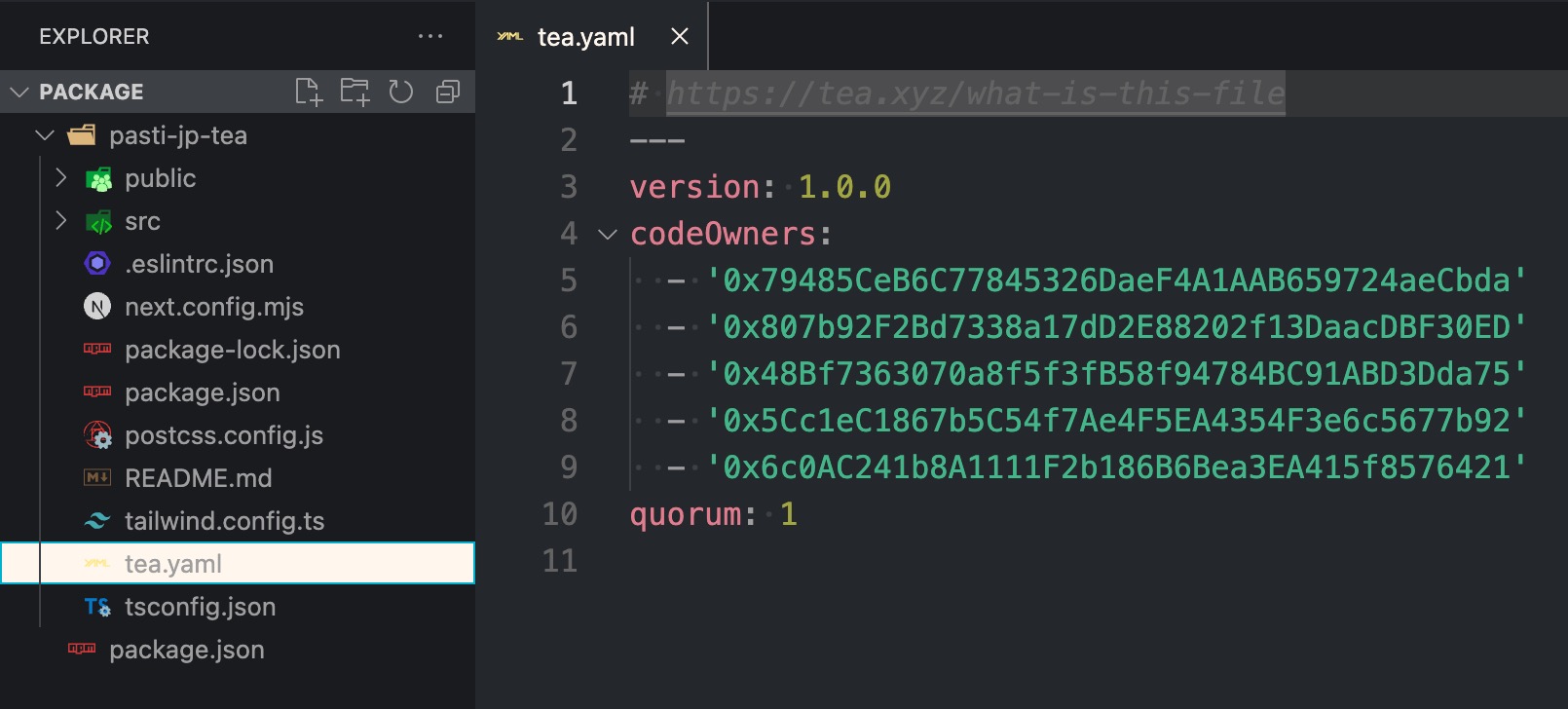The width and height of the screenshot is (1568, 709).
Task: Click the EXPLORER panel title
Action: click(94, 37)
